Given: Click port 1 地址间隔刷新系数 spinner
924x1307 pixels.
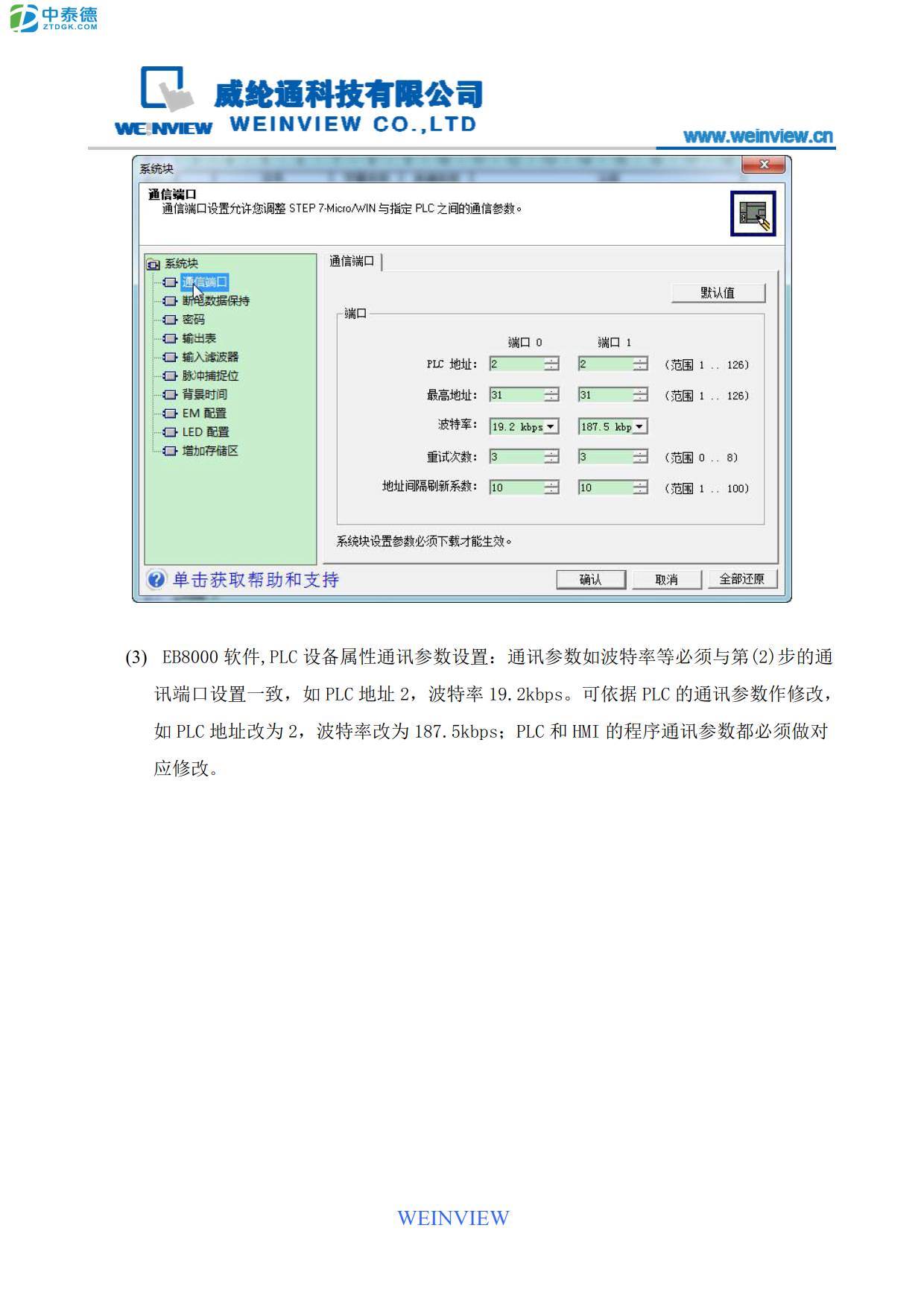Looking at the screenshot, I should click(x=641, y=487).
